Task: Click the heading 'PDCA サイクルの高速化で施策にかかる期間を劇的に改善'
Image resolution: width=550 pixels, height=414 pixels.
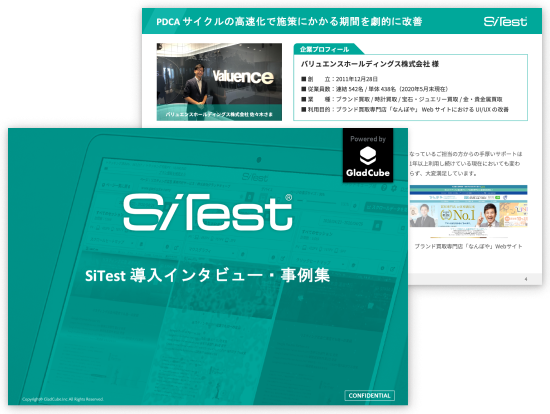Action: coord(289,22)
